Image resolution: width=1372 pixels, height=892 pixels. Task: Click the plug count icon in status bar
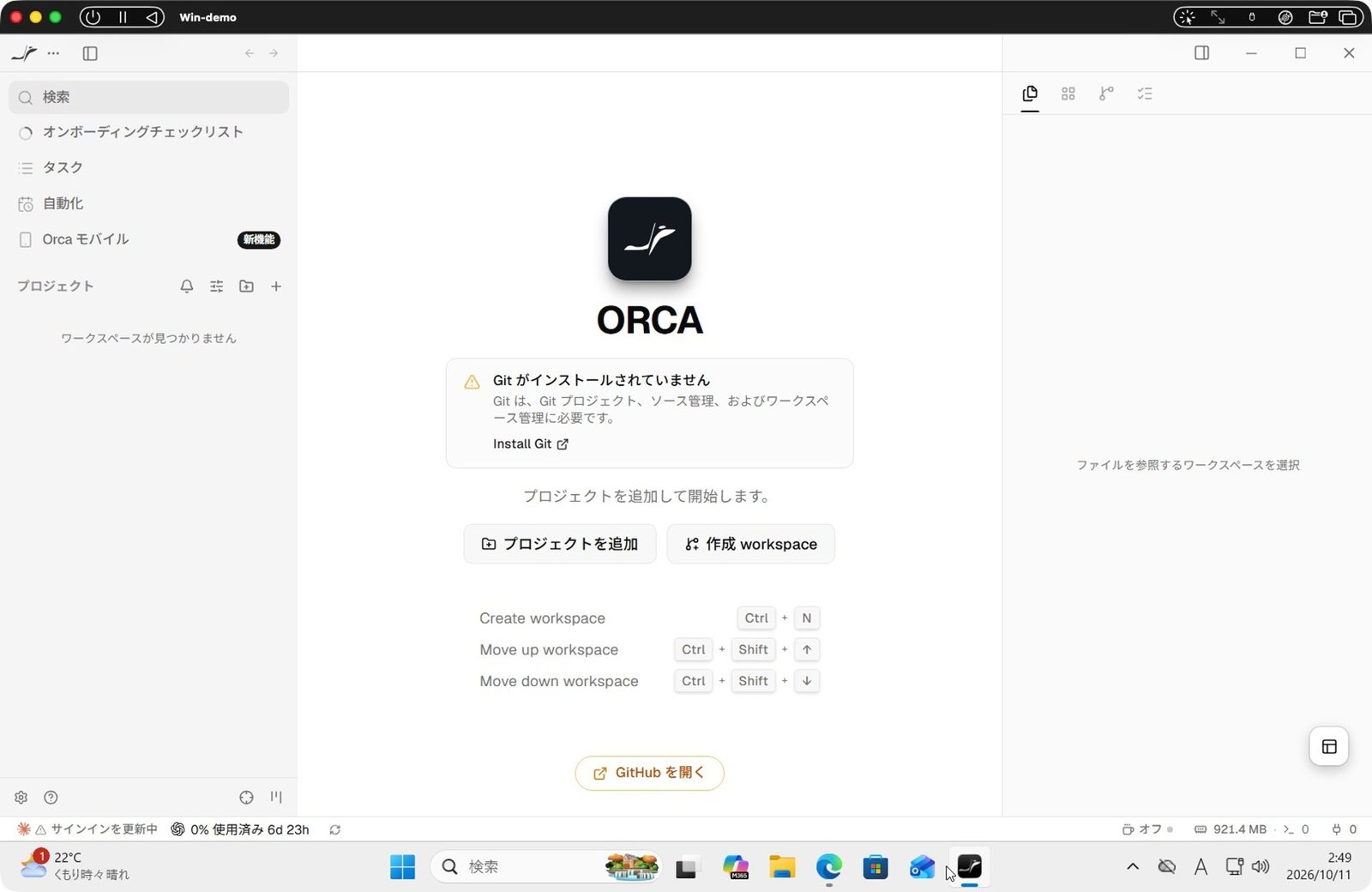point(1344,829)
